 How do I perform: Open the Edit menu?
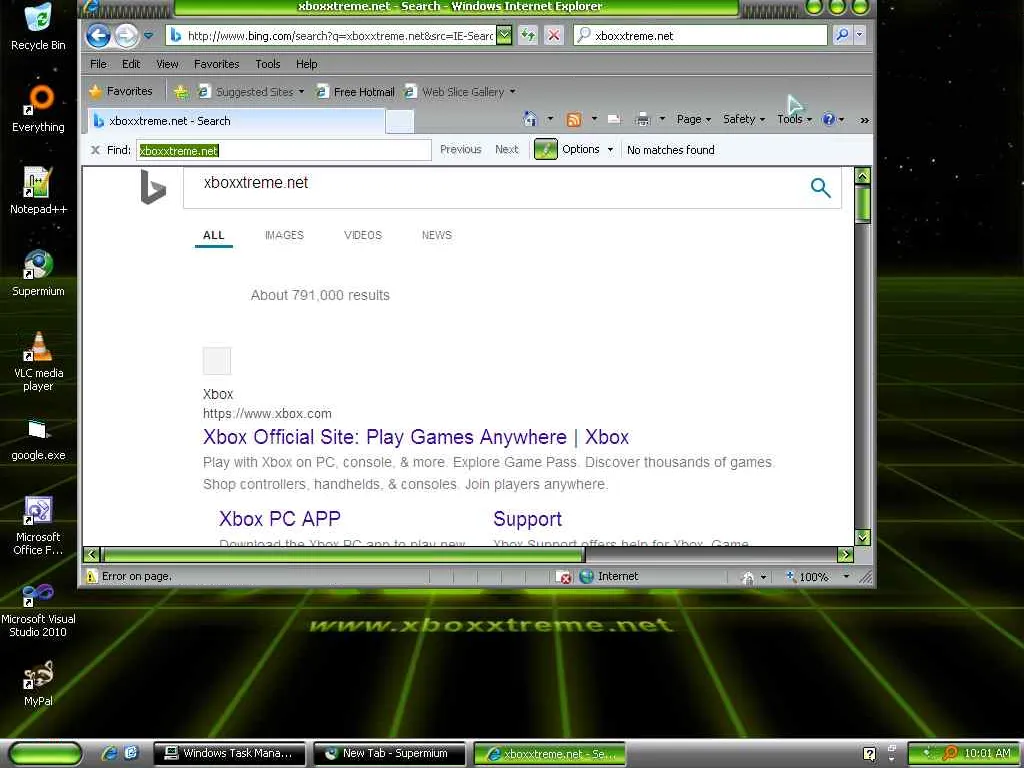tap(131, 64)
